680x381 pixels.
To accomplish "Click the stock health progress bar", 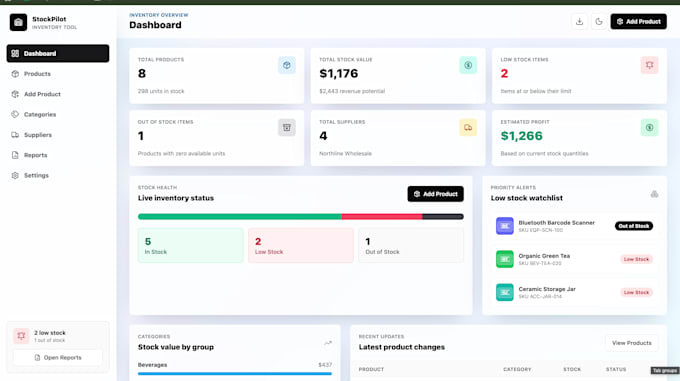I will [301, 217].
